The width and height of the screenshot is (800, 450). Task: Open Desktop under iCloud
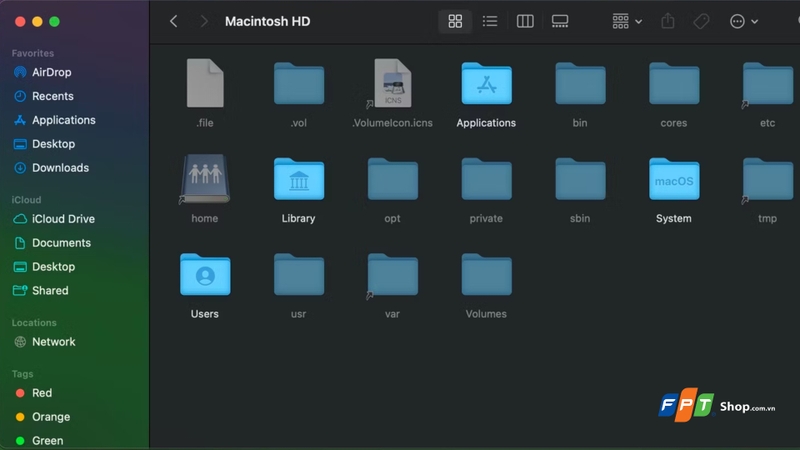(x=44, y=266)
